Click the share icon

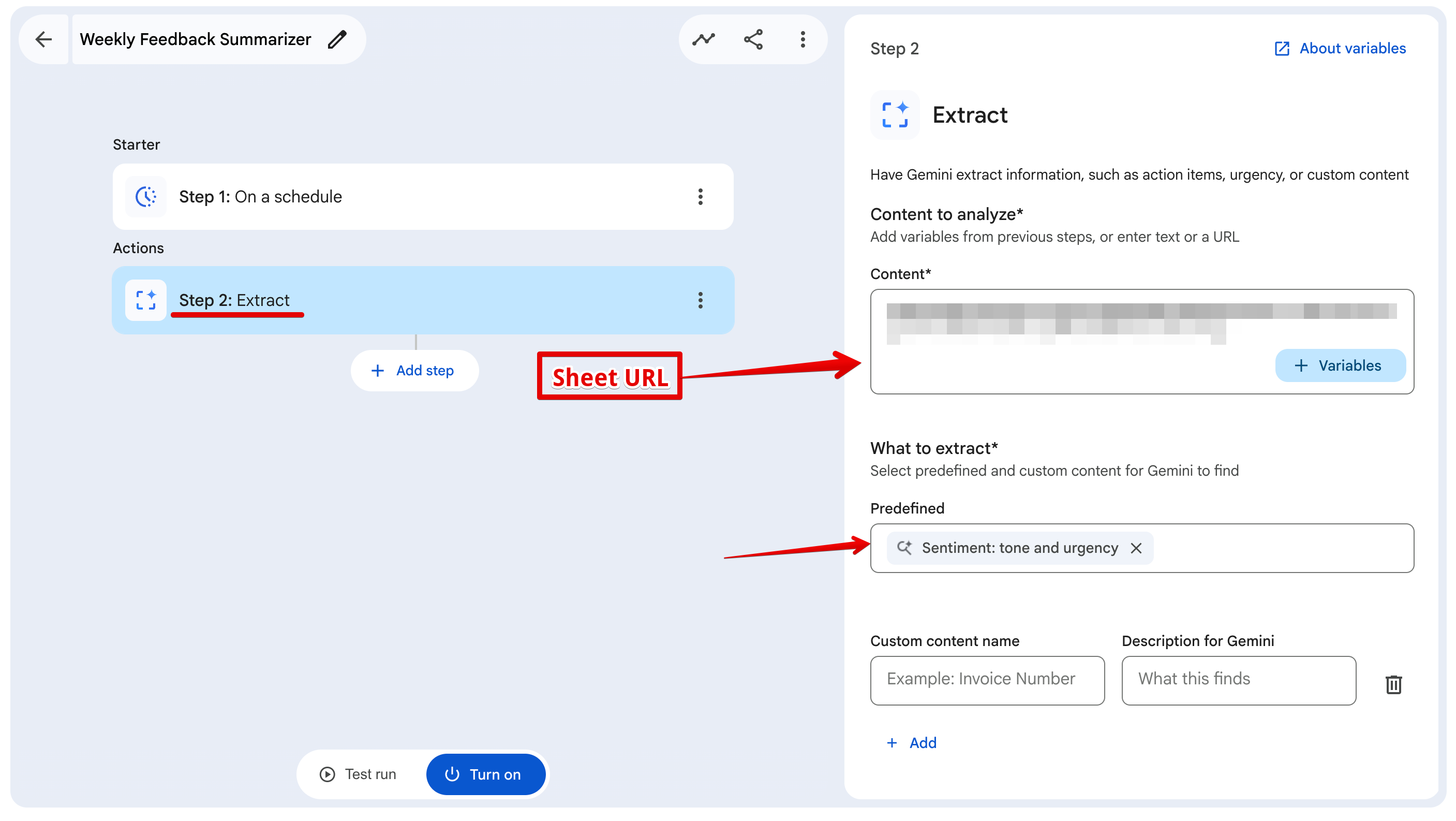point(753,39)
